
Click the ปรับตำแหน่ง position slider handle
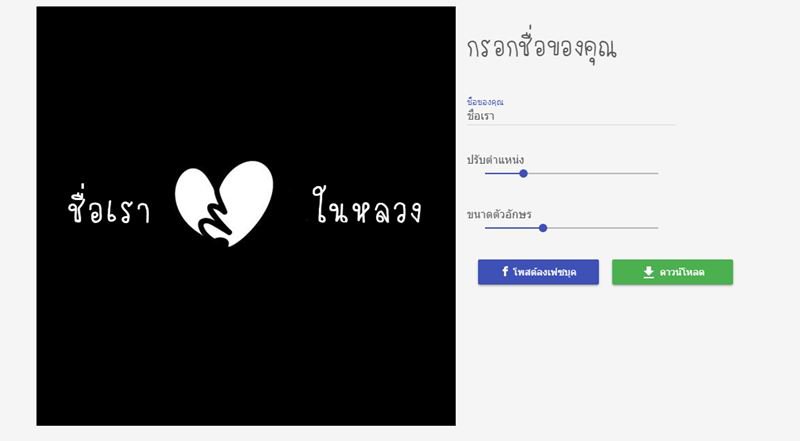[x=523, y=174]
